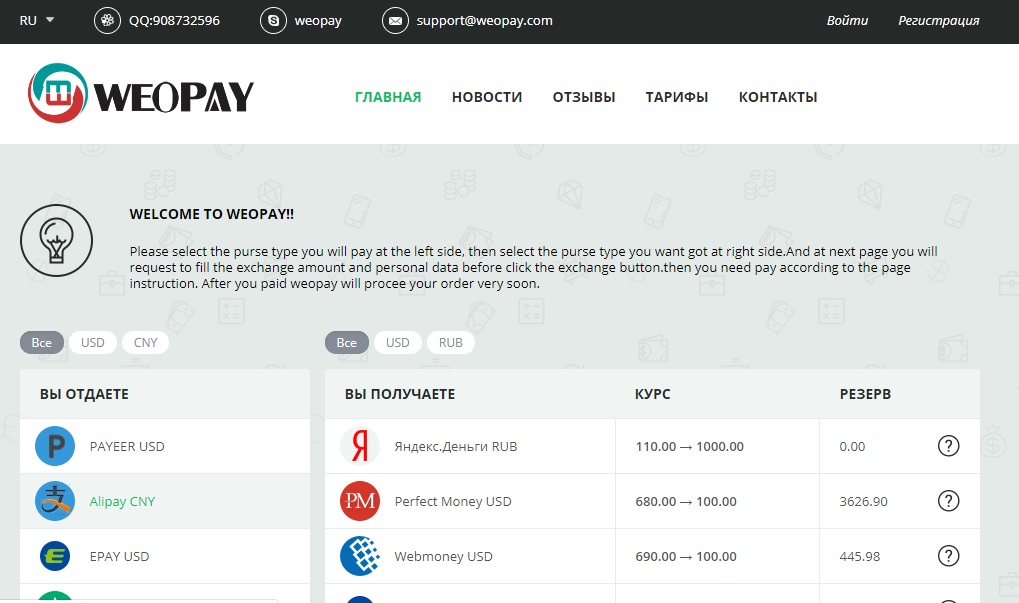The image size is (1019, 603).
Task: Click the Войти login link
Action: (847, 20)
